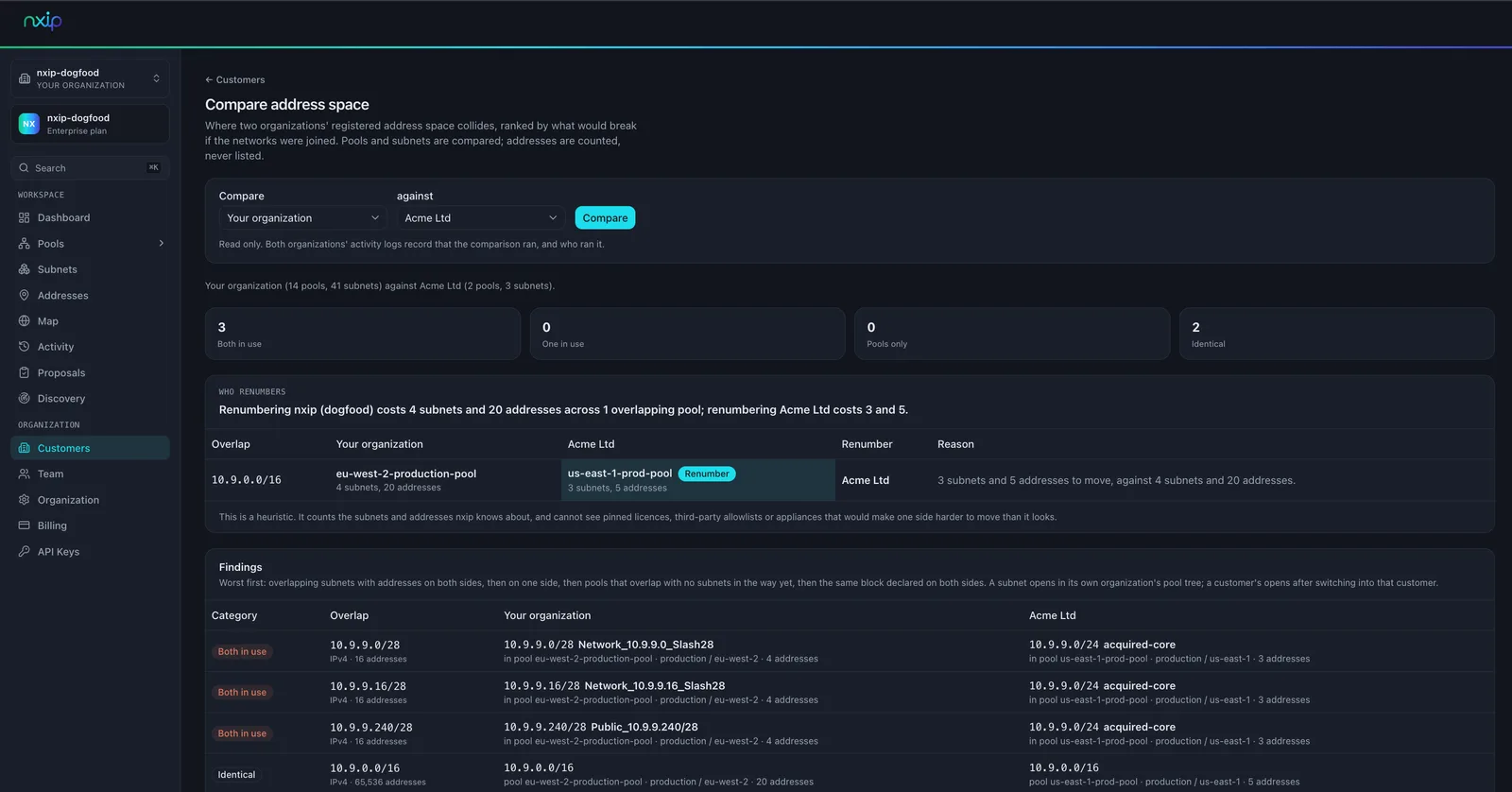Click the Pools icon in sidebar
Image resolution: width=1512 pixels, height=792 pixels.
(25, 244)
